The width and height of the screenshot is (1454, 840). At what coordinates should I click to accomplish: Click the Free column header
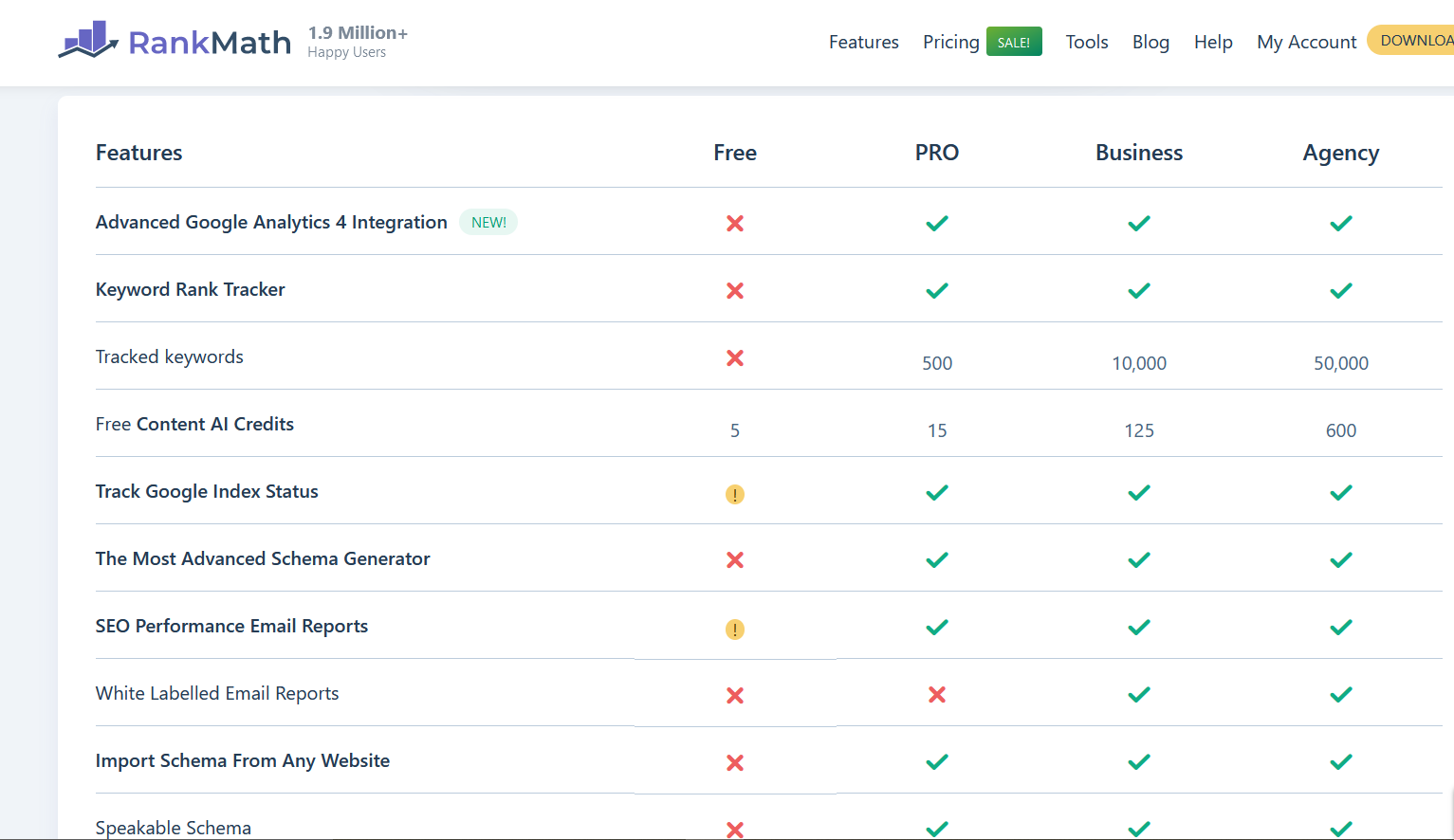pos(735,153)
